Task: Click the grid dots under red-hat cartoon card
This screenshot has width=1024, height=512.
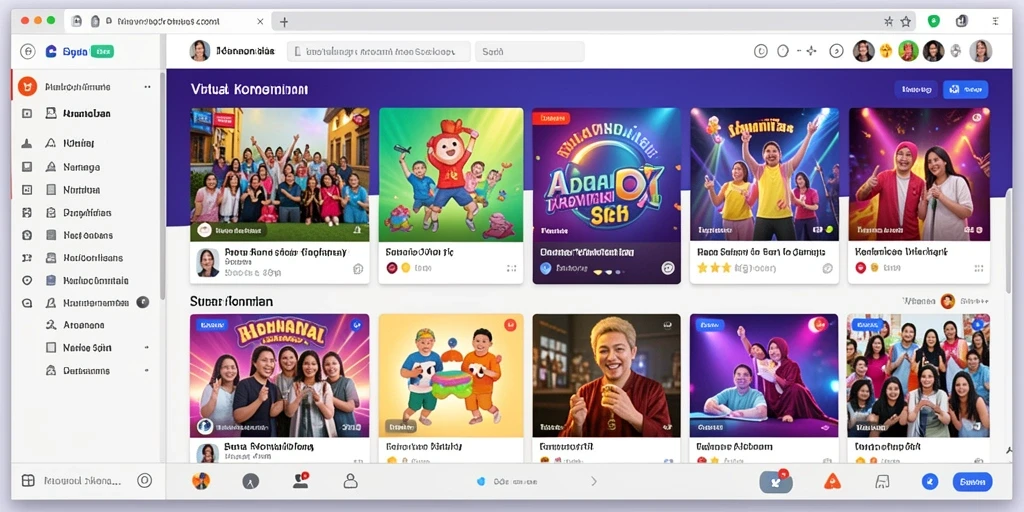Action: coord(511,268)
